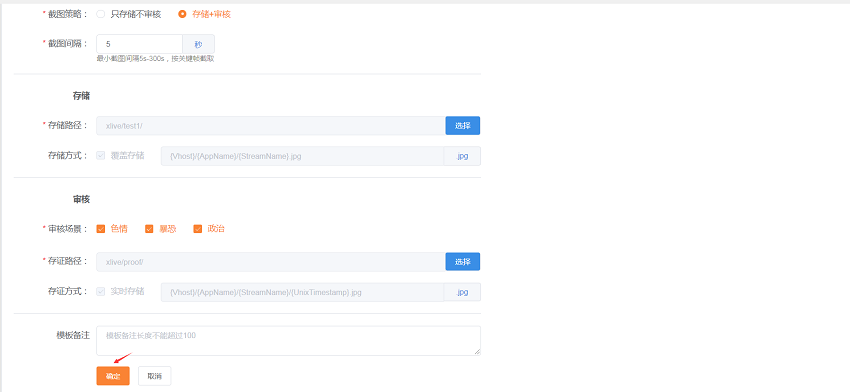Toggle the 覆盖存储 checkbox

[100, 156]
